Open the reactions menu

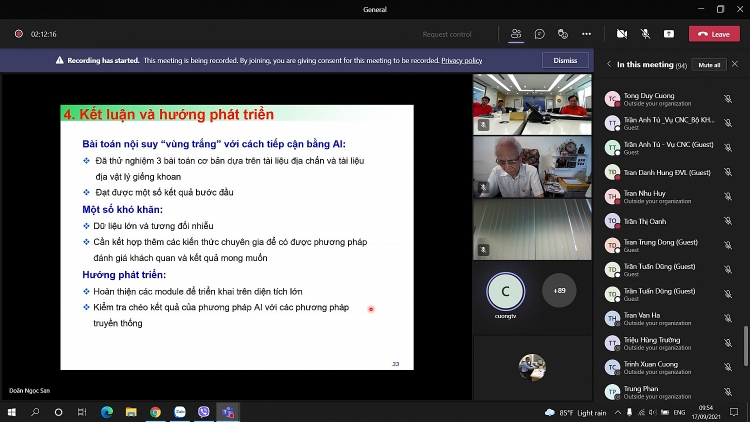coord(563,33)
